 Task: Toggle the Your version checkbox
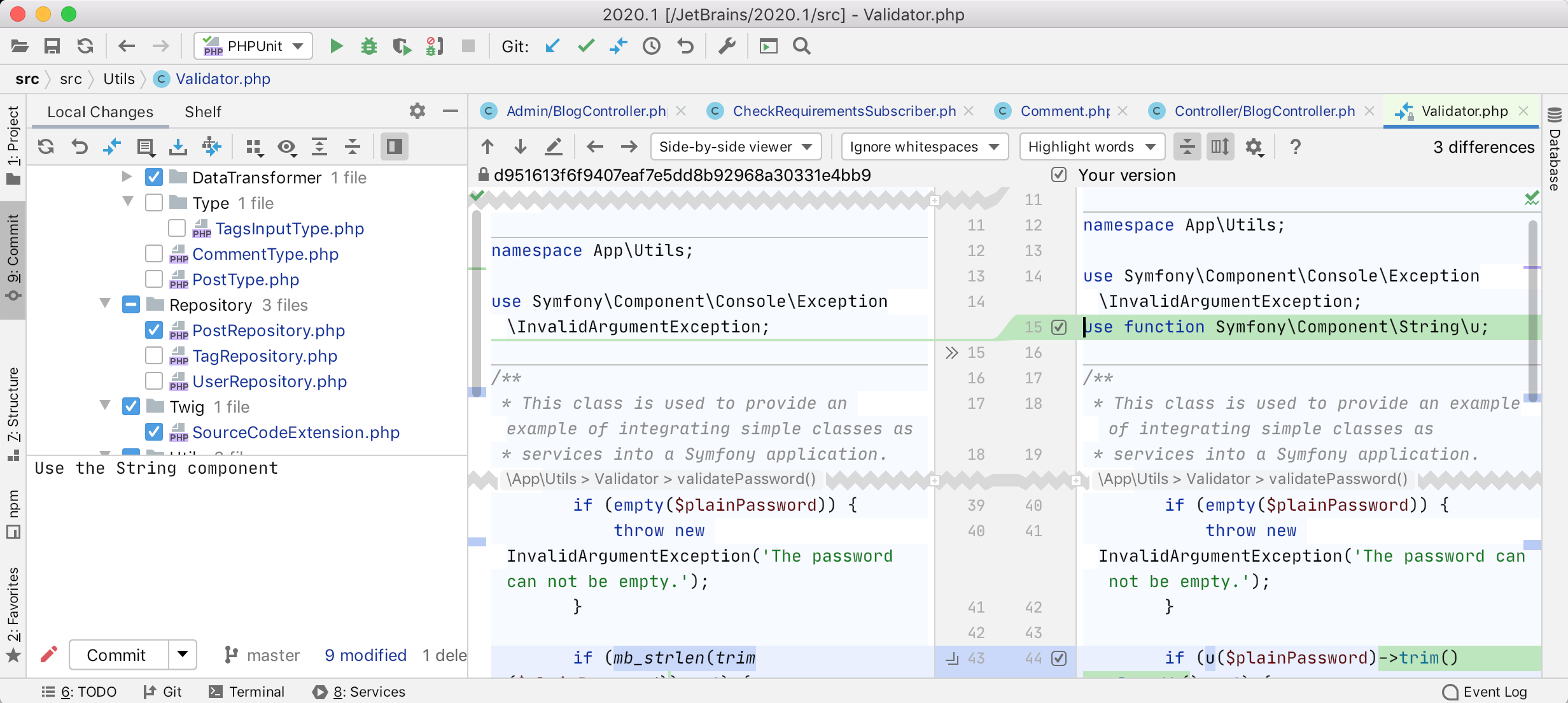pos(1059,174)
